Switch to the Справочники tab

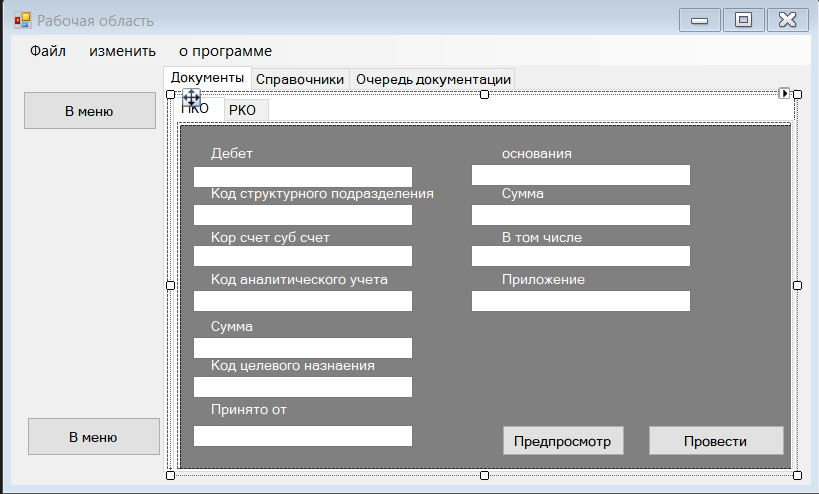tap(300, 79)
